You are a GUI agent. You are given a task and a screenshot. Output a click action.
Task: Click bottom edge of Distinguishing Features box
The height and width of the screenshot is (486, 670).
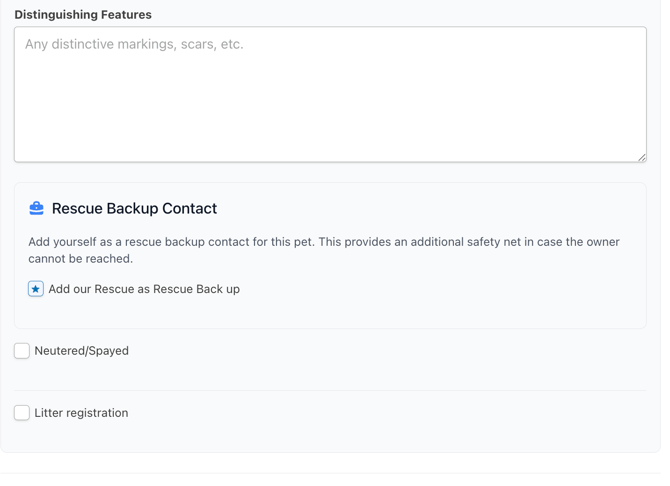point(330,161)
